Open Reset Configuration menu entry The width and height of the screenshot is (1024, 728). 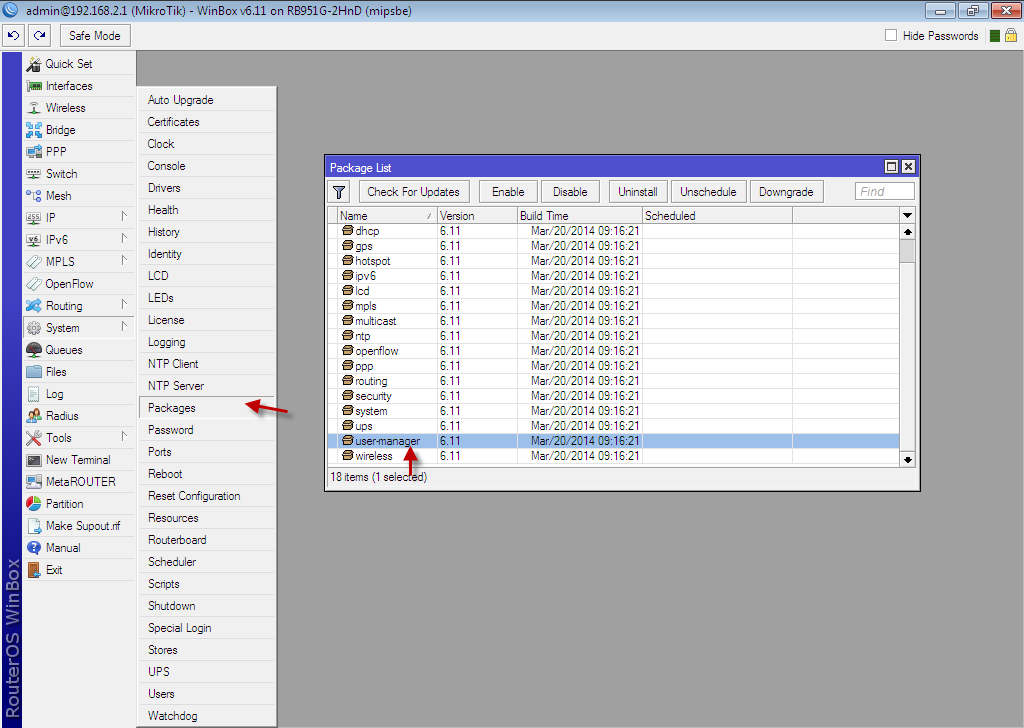click(207, 496)
